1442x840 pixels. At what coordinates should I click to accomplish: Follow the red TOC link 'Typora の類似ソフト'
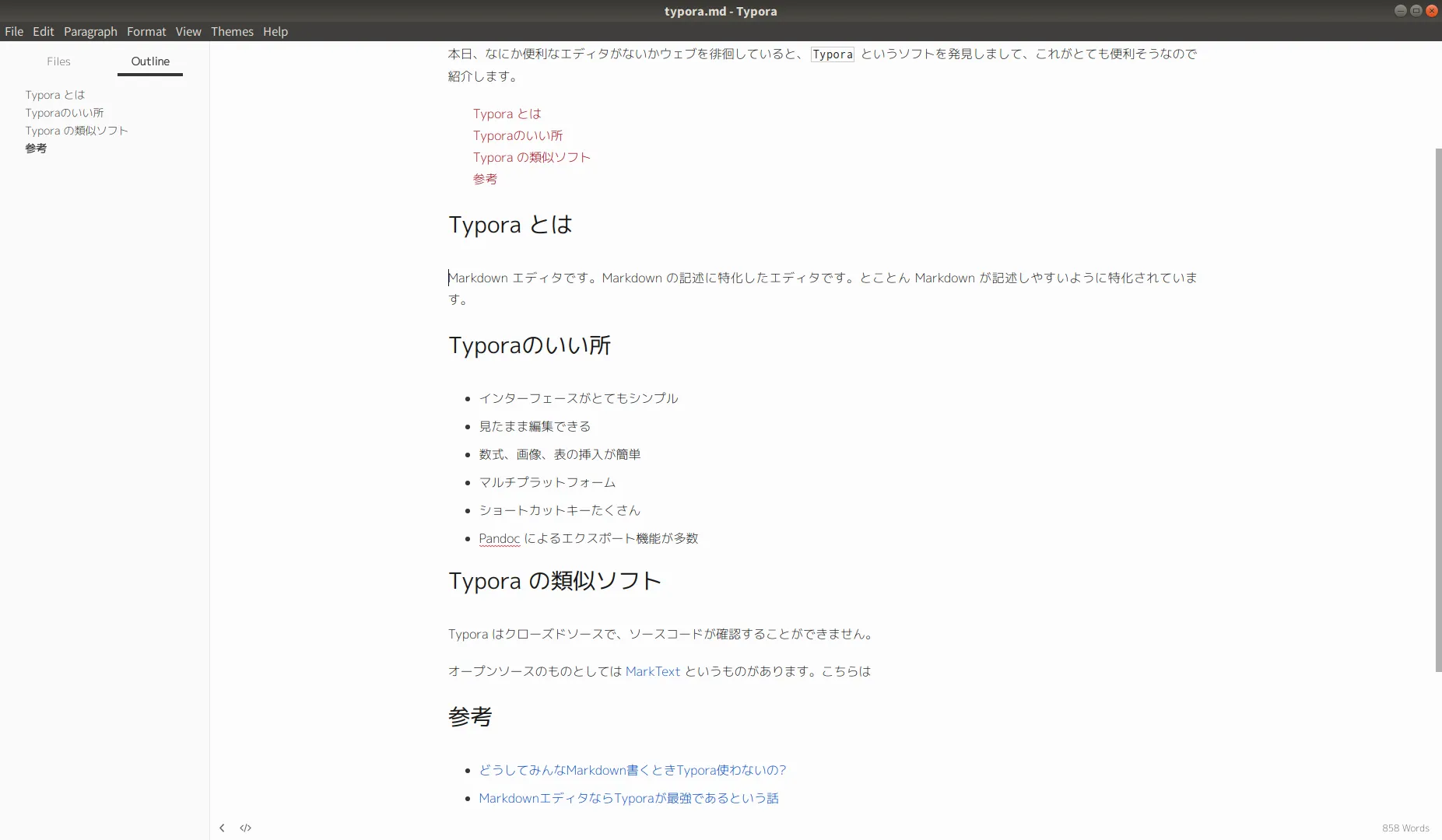click(x=532, y=157)
